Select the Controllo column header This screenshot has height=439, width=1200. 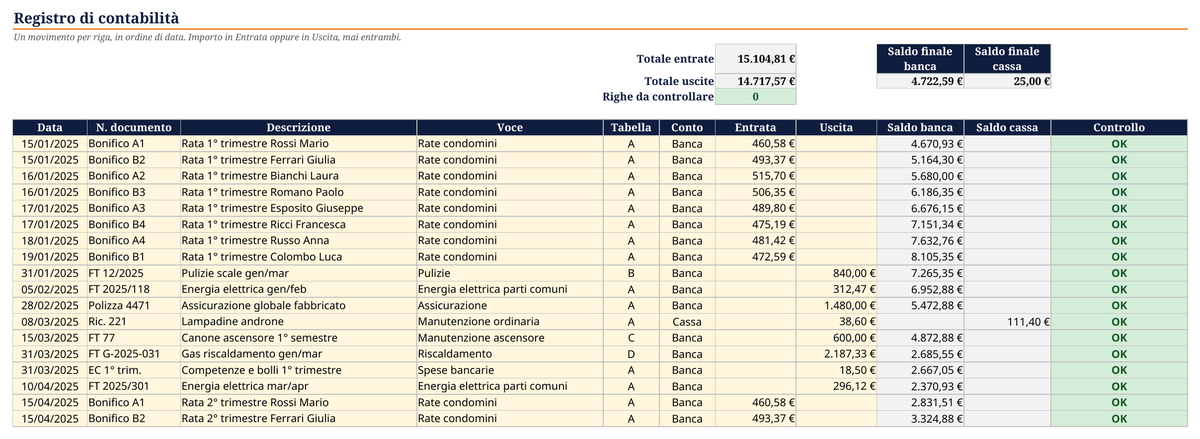coord(1119,128)
